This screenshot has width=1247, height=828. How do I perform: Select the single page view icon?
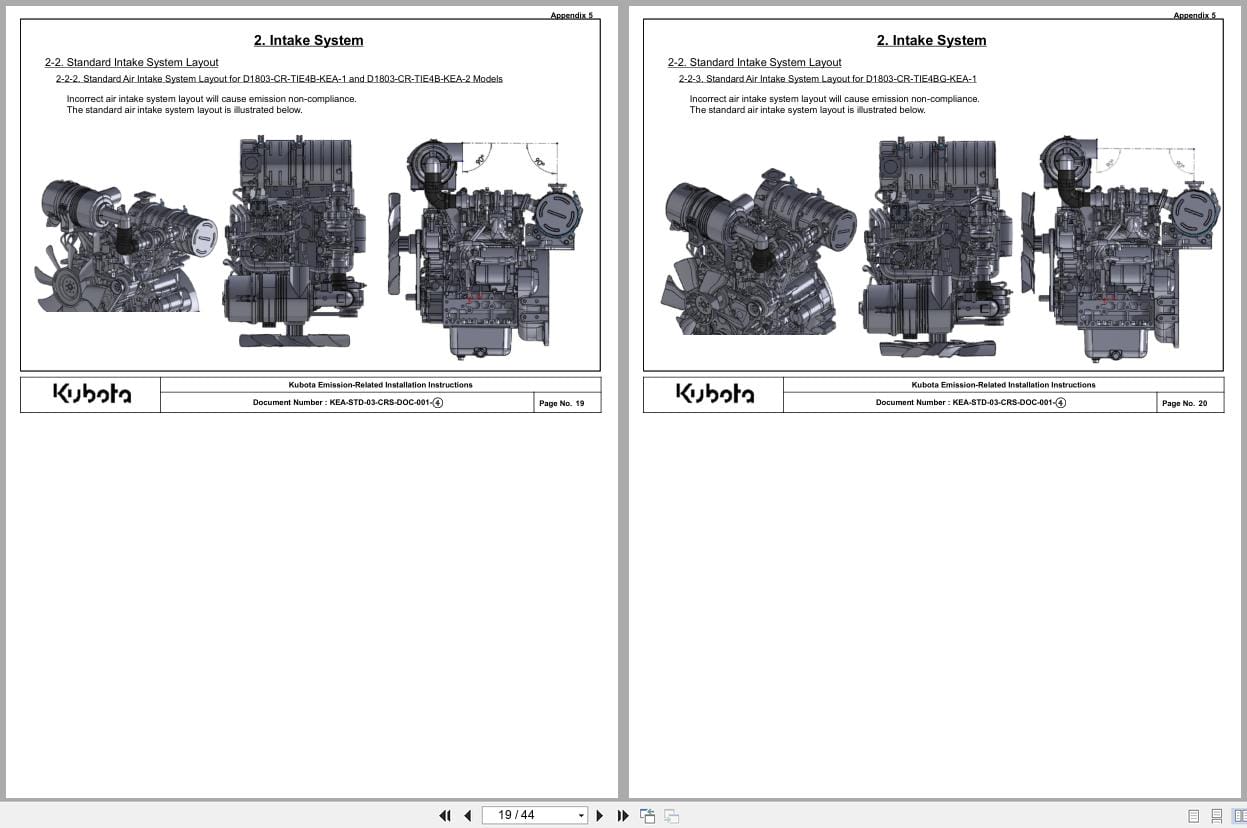(1193, 816)
